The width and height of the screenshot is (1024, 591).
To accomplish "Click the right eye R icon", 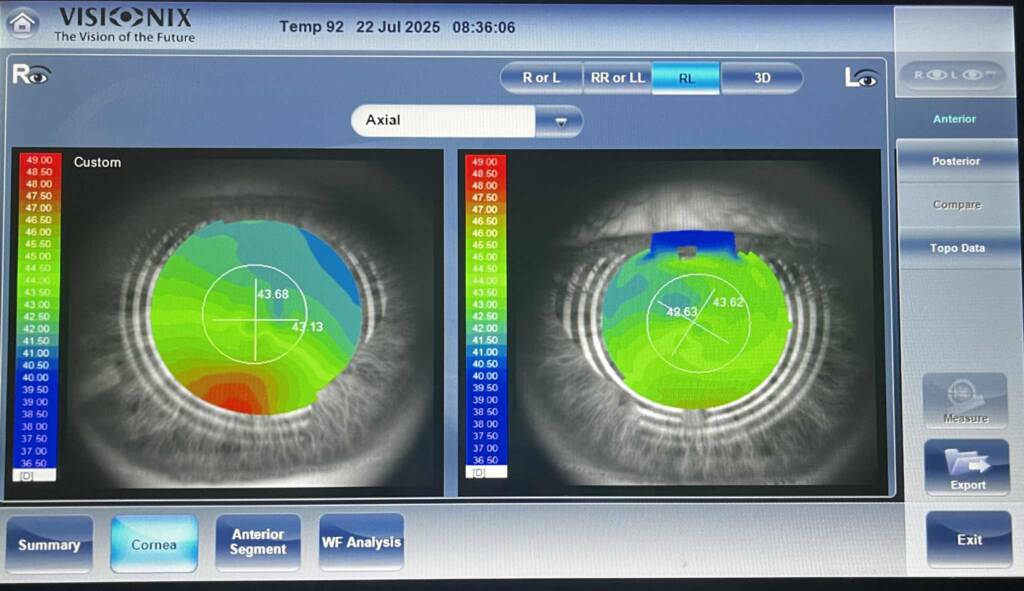I will tap(30, 74).
